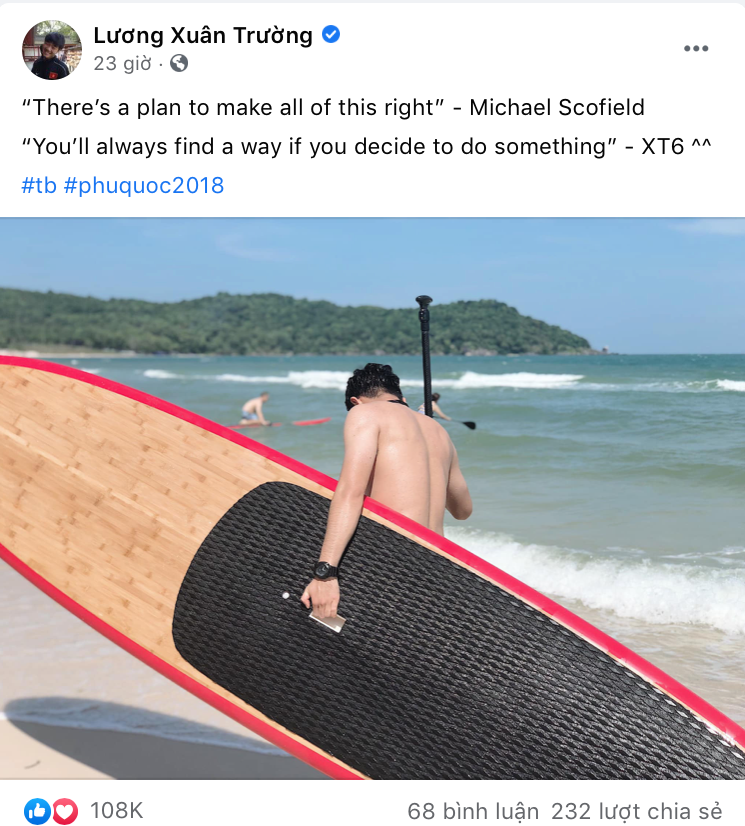Open Lương Xuân Trường's profile name link
Screen dimensions: 745x826
203,35
